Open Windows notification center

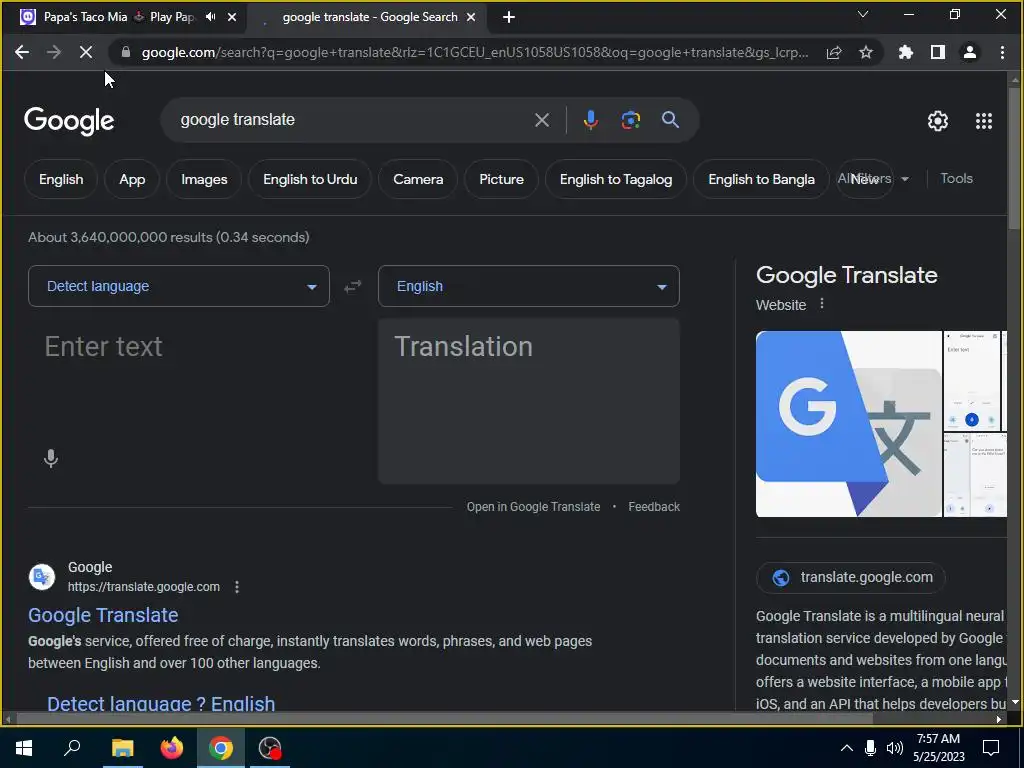click(x=991, y=748)
